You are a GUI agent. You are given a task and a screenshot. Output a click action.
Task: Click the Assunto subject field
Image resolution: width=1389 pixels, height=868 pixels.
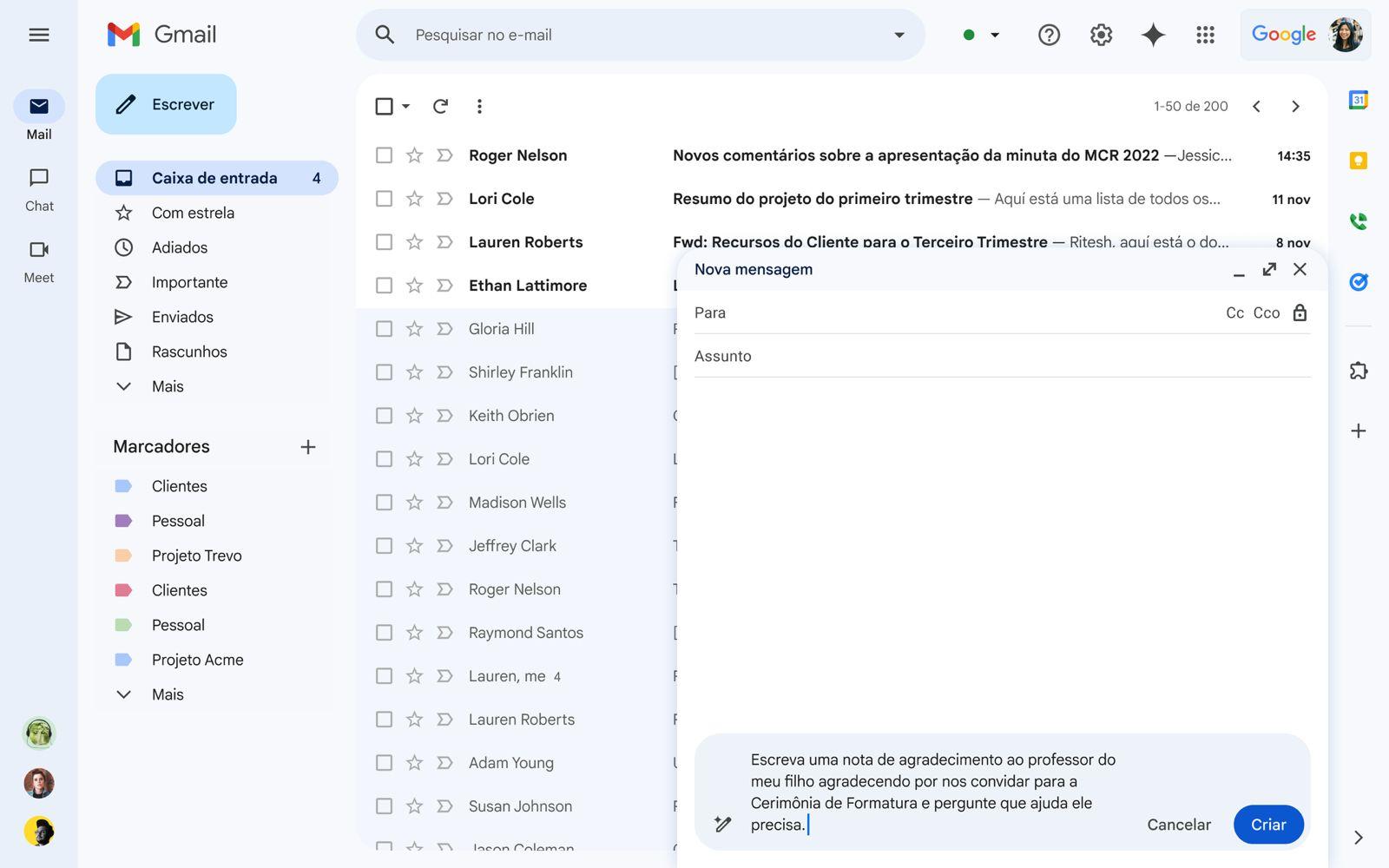coord(868,356)
